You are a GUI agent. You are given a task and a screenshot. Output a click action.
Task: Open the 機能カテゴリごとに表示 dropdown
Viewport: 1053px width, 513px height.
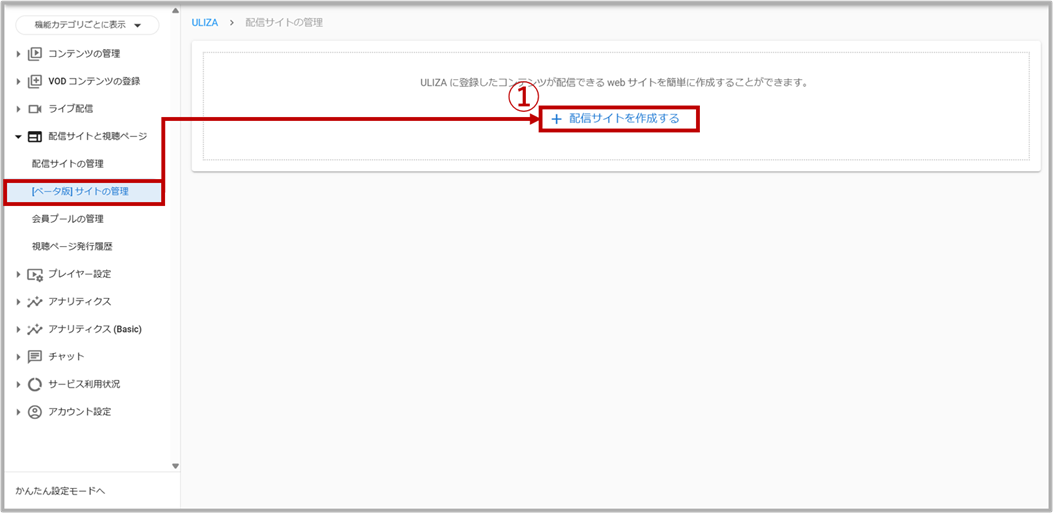click(x=87, y=26)
